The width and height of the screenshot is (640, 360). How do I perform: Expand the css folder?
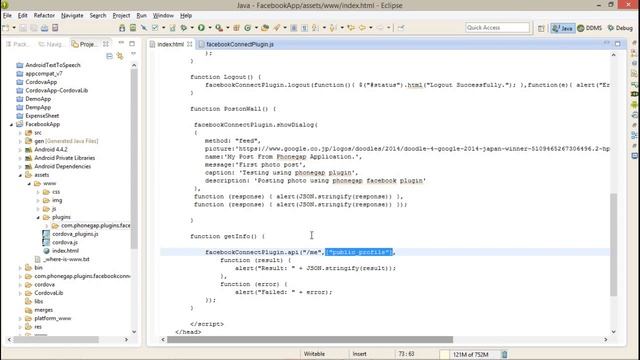[38, 192]
